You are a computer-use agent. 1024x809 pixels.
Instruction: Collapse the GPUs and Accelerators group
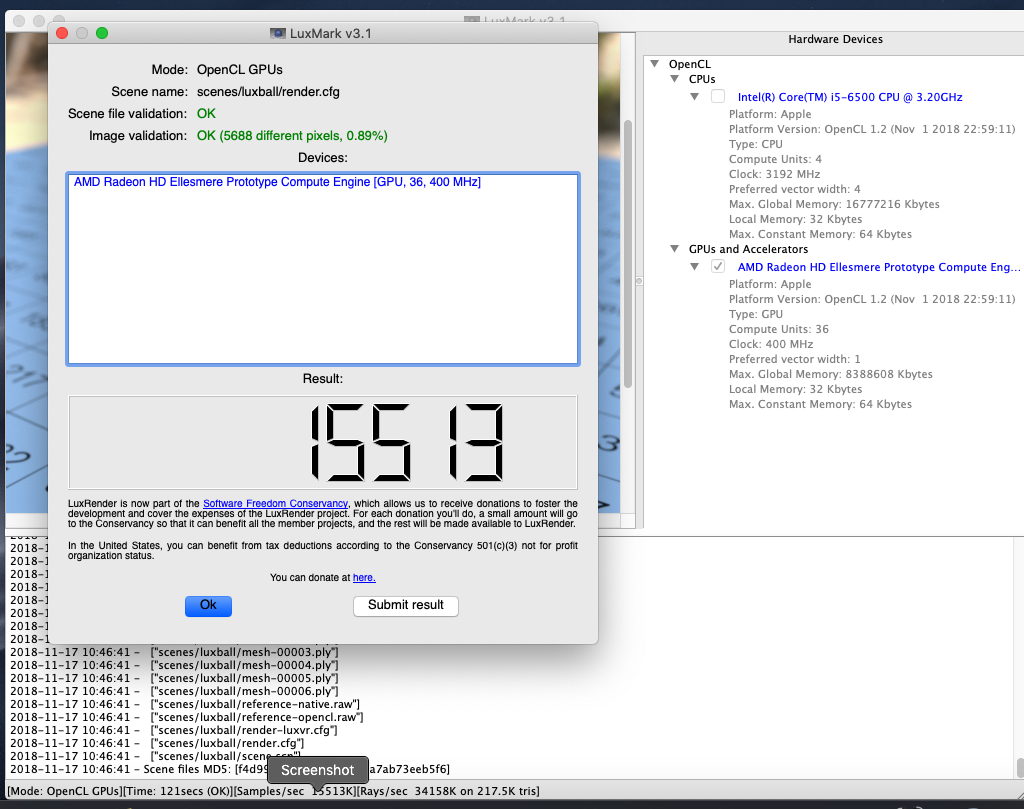675,249
